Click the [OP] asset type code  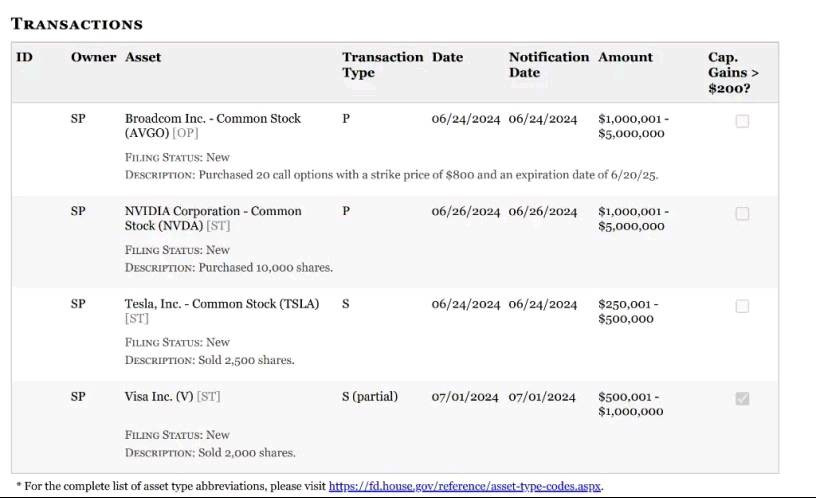[185, 133]
